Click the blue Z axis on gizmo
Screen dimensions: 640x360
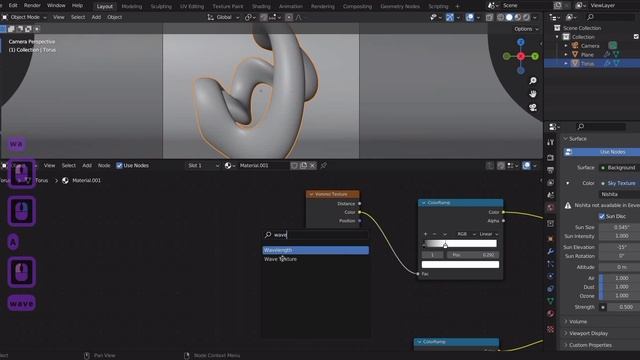pos(521,42)
